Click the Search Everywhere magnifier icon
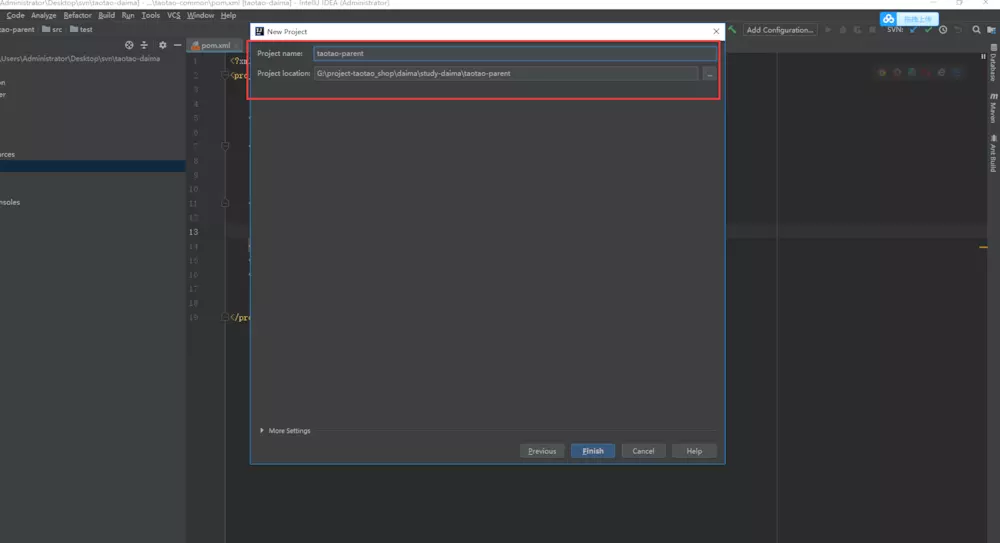Viewport: 1000px width, 543px height. 976,30
